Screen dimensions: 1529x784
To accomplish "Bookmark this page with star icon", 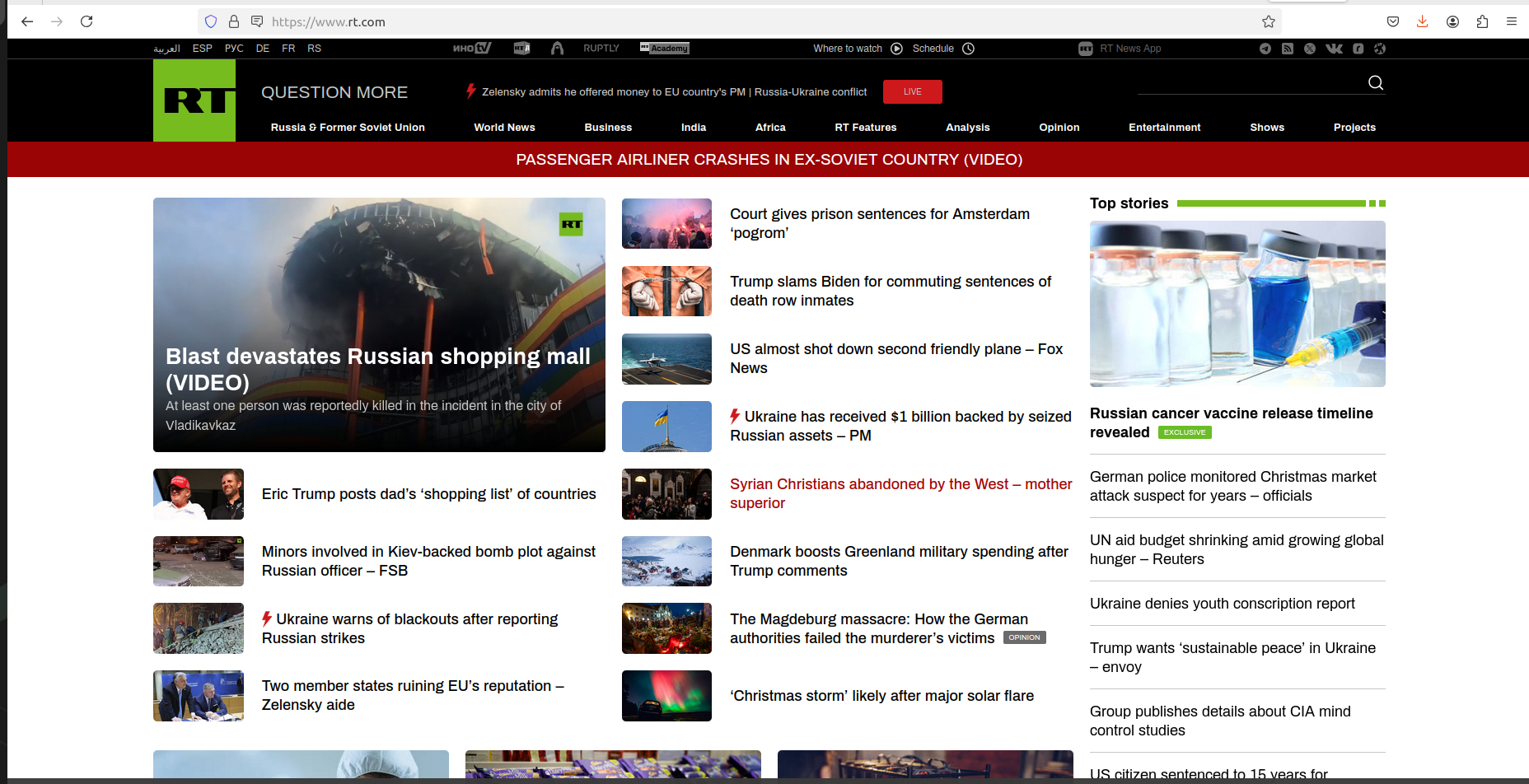I will coord(1268,22).
